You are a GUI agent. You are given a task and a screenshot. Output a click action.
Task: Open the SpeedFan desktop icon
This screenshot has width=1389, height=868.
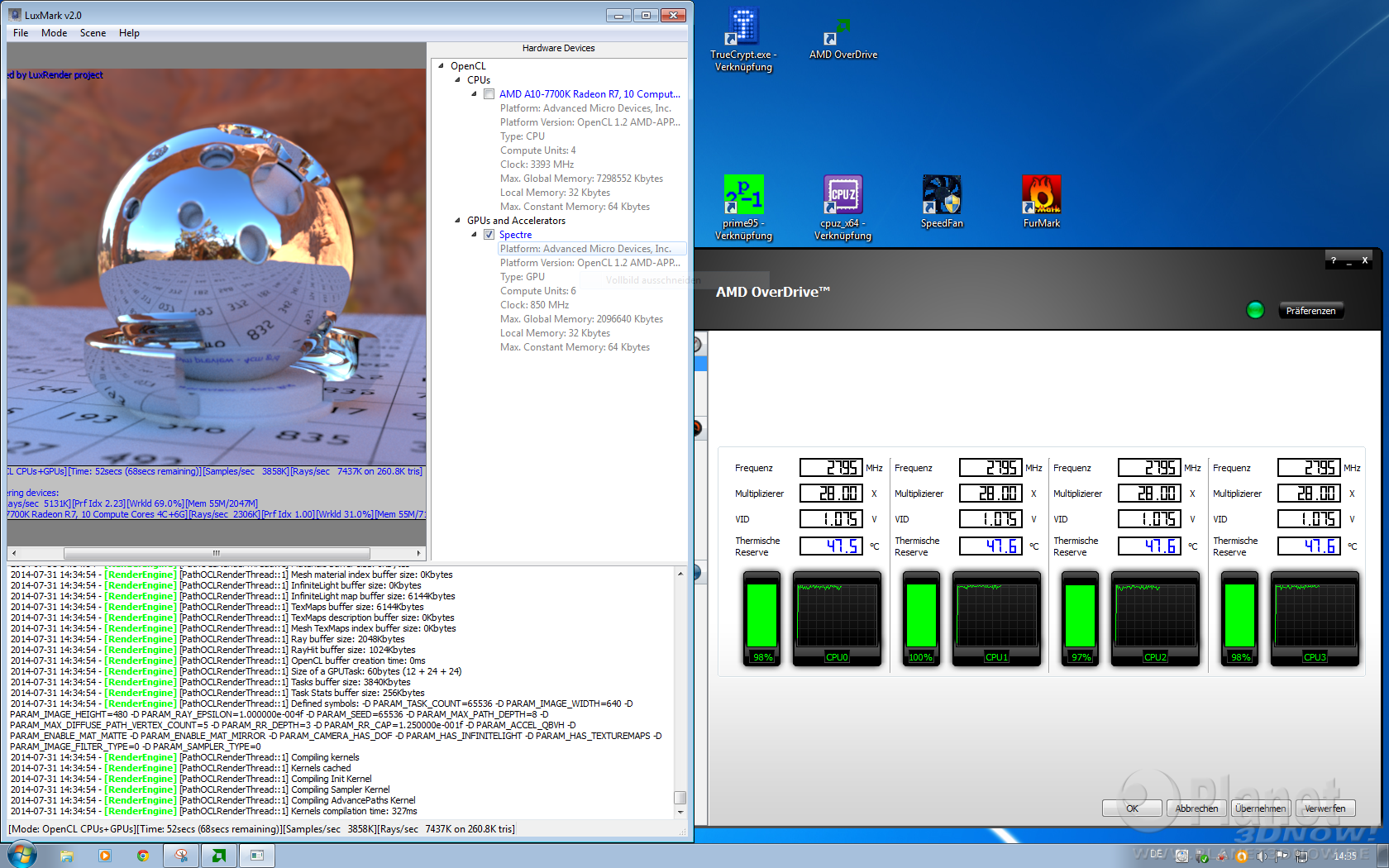[x=942, y=201]
